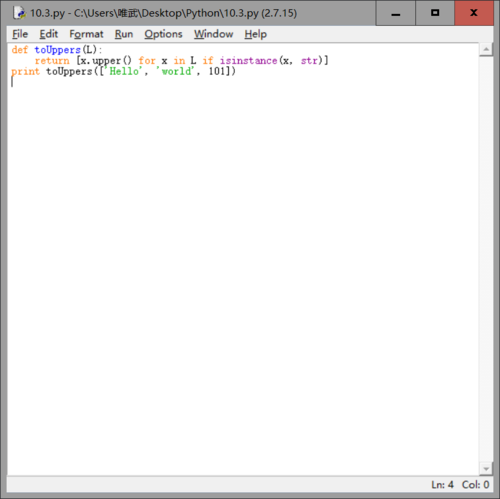Open the Help menu
This screenshot has height=499, width=500.
[255, 34]
